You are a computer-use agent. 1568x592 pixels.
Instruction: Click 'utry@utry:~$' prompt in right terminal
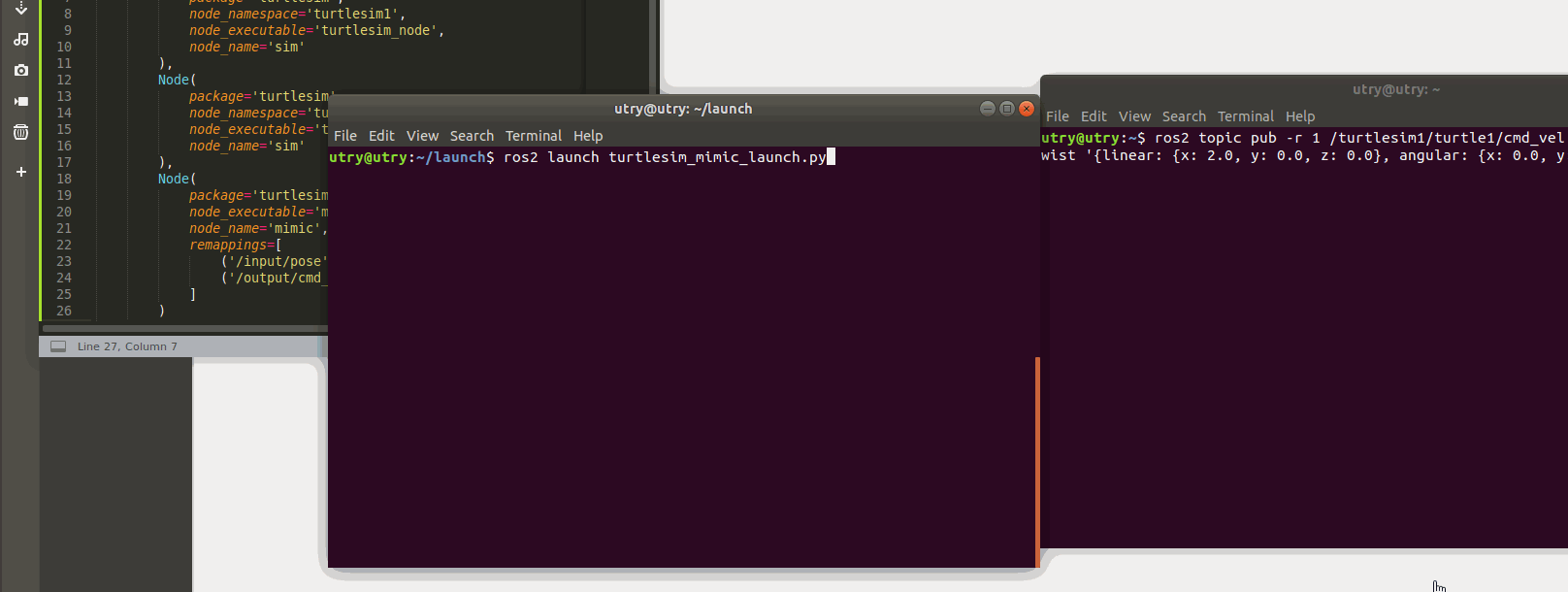tap(1094, 138)
